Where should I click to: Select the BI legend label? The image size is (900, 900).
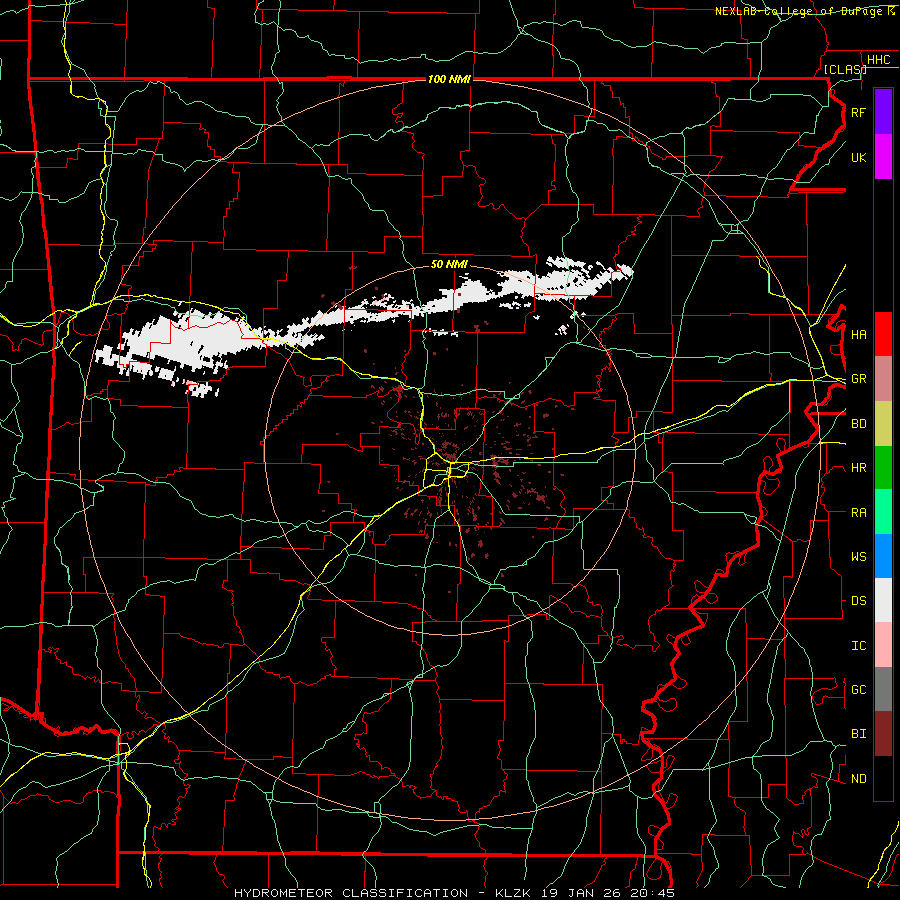(x=858, y=734)
